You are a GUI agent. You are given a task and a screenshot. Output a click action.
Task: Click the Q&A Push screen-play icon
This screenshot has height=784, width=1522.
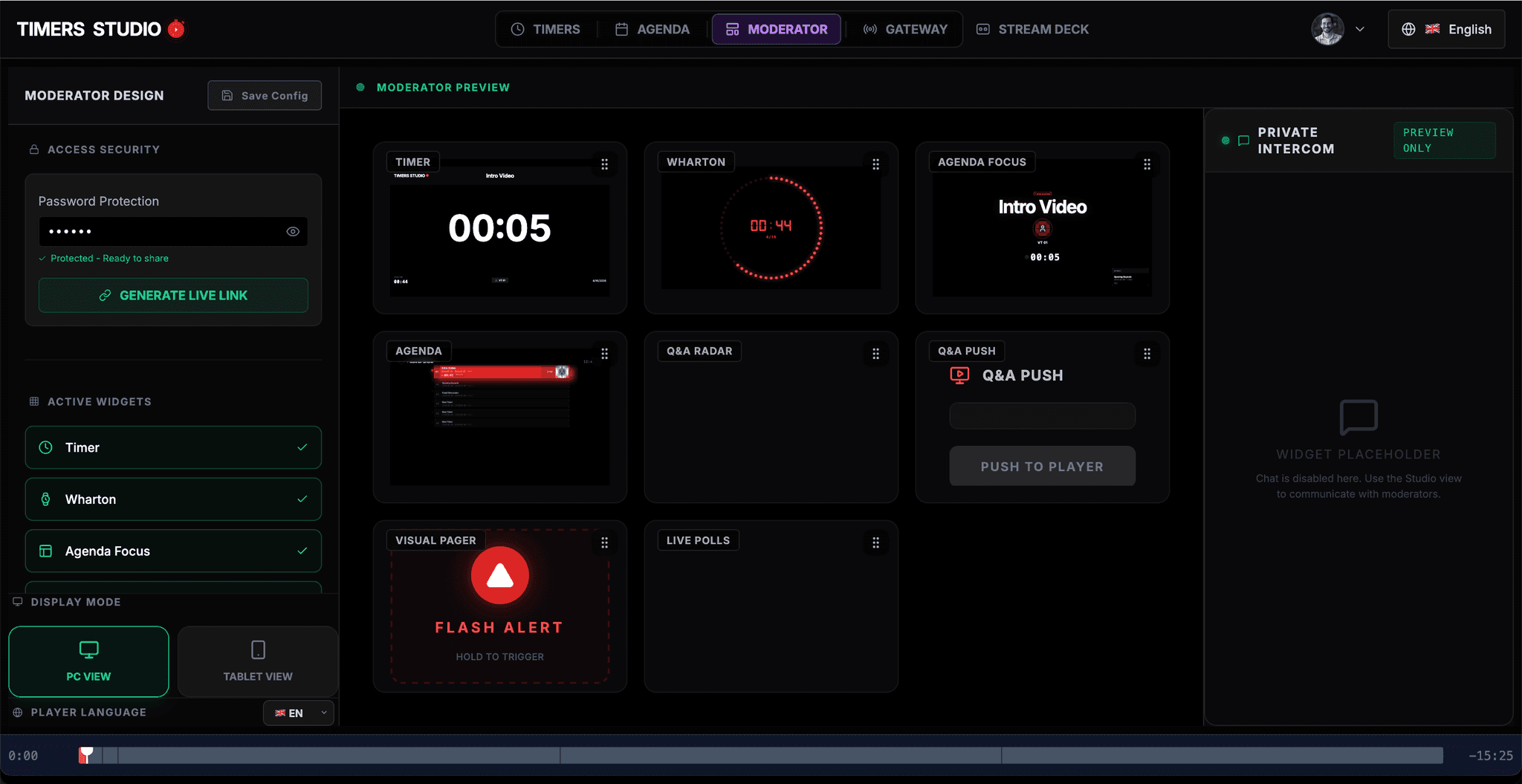coord(959,375)
